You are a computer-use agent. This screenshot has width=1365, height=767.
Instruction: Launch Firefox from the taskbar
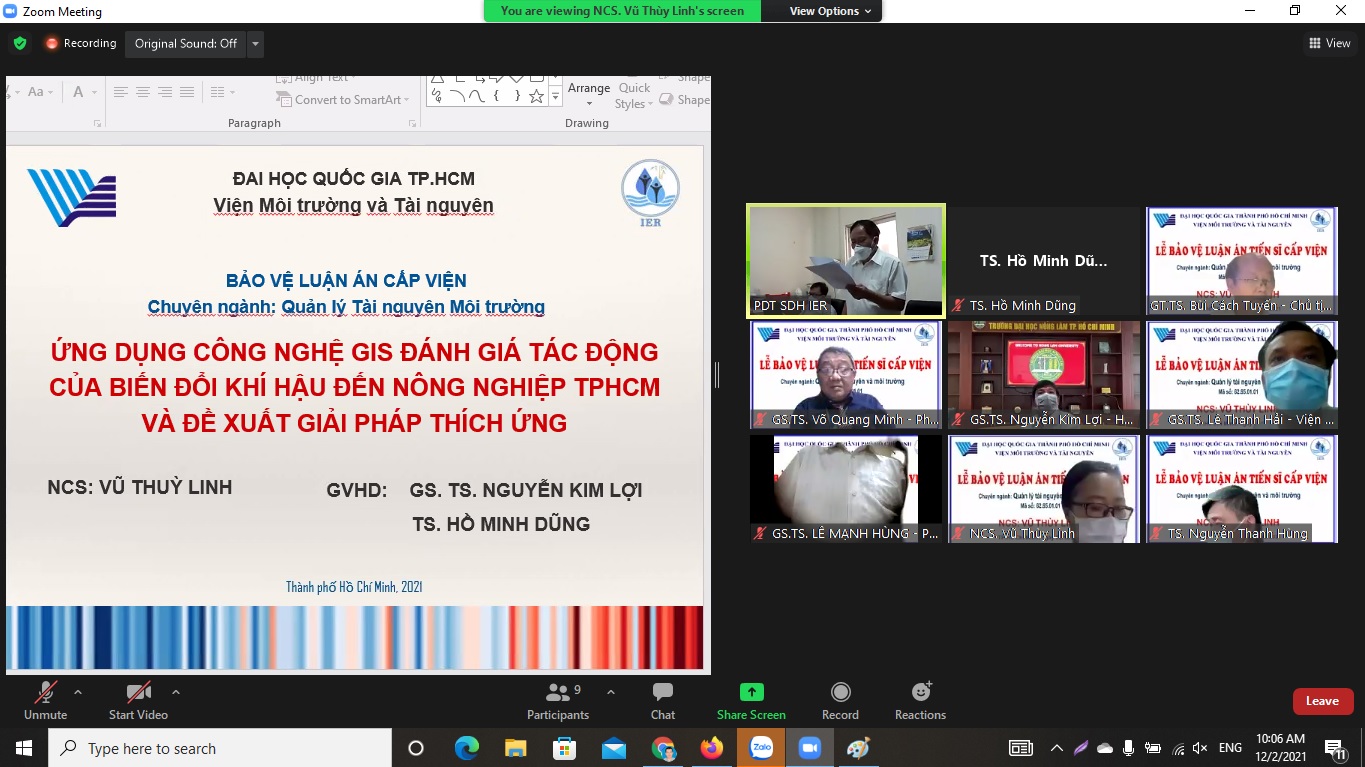point(712,748)
